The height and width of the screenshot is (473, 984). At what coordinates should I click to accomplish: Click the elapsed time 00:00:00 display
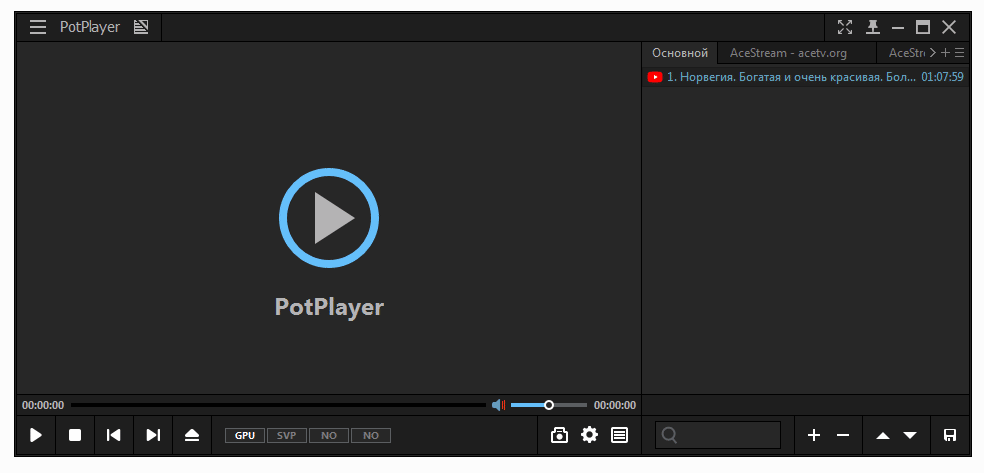pyautogui.click(x=43, y=405)
